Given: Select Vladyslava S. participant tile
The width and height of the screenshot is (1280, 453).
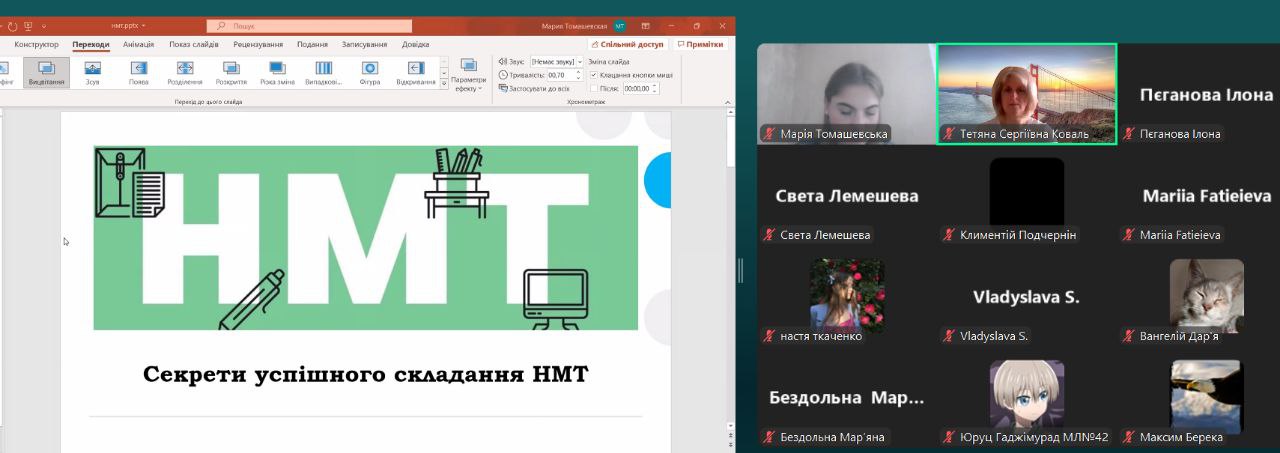Looking at the screenshot, I should (x=1026, y=297).
